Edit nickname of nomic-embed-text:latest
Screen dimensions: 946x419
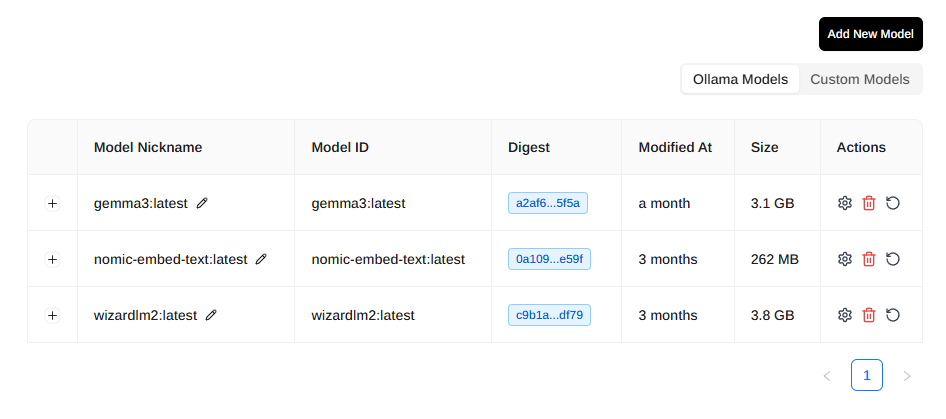(262, 259)
